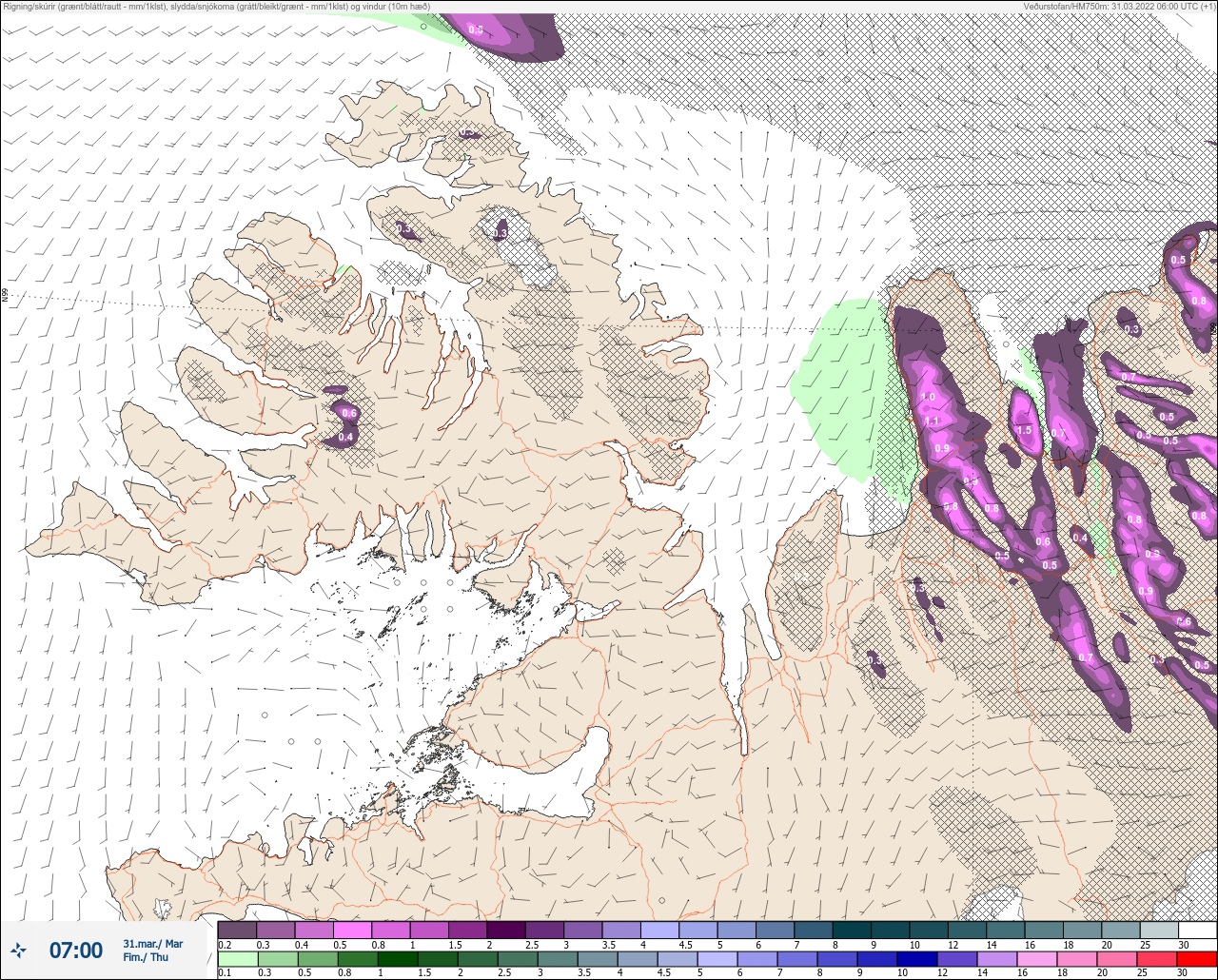This screenshot has width=1218, height=980.
Task: Click the 1.0 precipitation value on the map
Action: [928, 397]
